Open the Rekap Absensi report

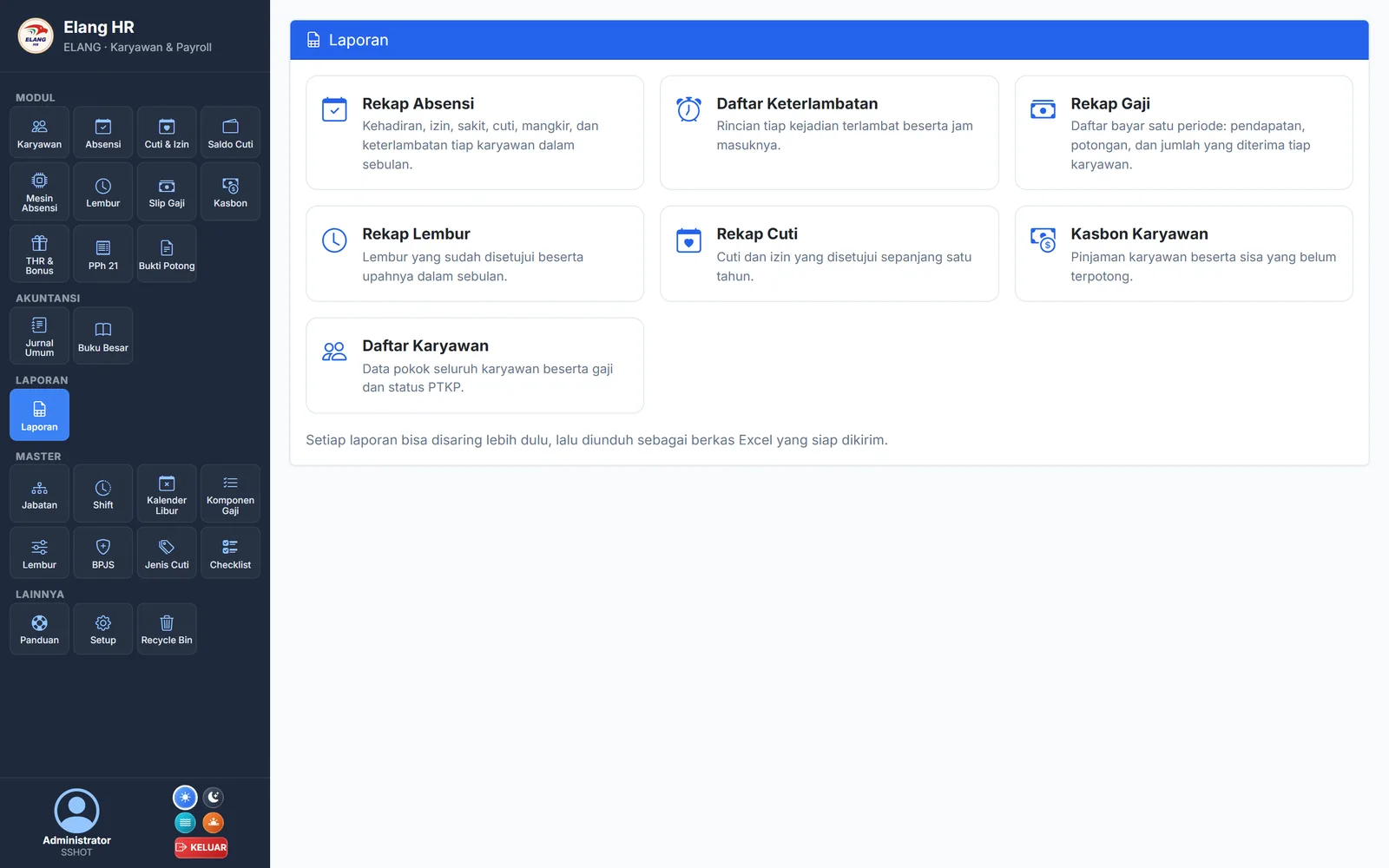(475, 133)
